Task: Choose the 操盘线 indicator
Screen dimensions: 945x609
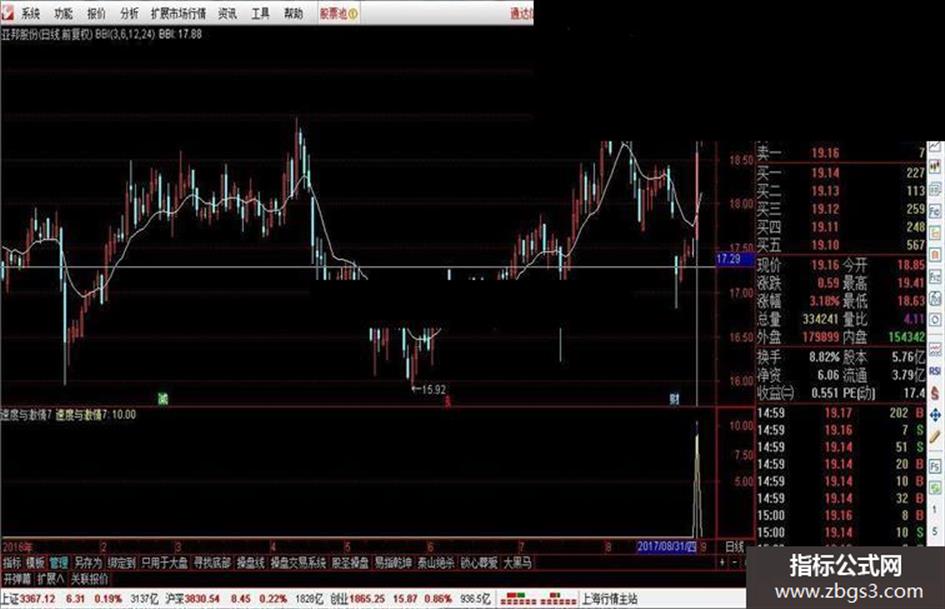Action: click(x=250, y=563)
